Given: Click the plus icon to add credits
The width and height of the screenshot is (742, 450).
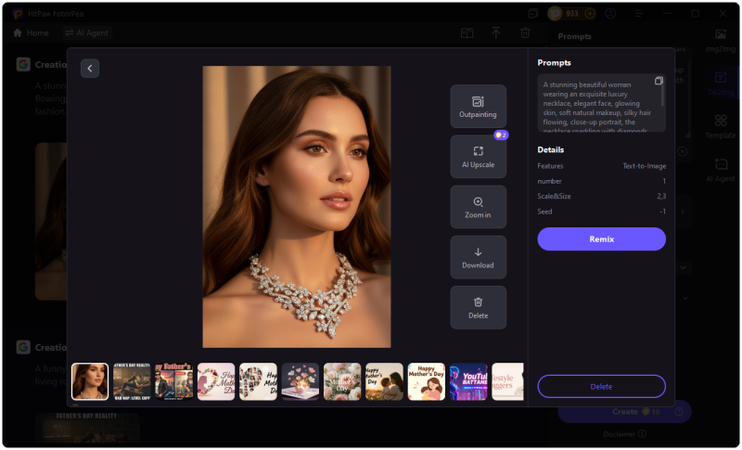Looking at the screenshot, I should coord(590,13).
